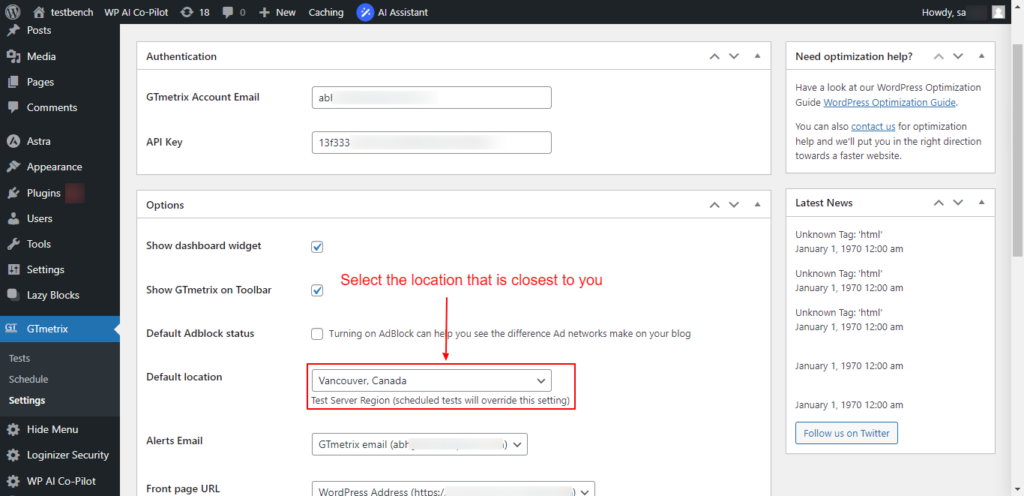Move Options panel down

(x=734, y=205)
